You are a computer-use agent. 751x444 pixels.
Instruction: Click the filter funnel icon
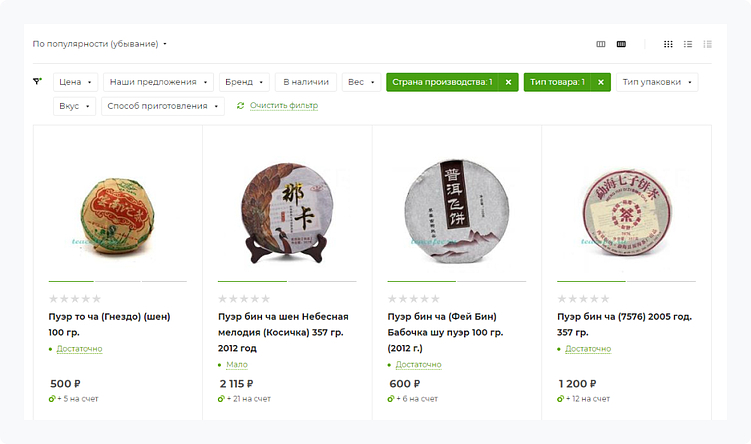point(38,82)
